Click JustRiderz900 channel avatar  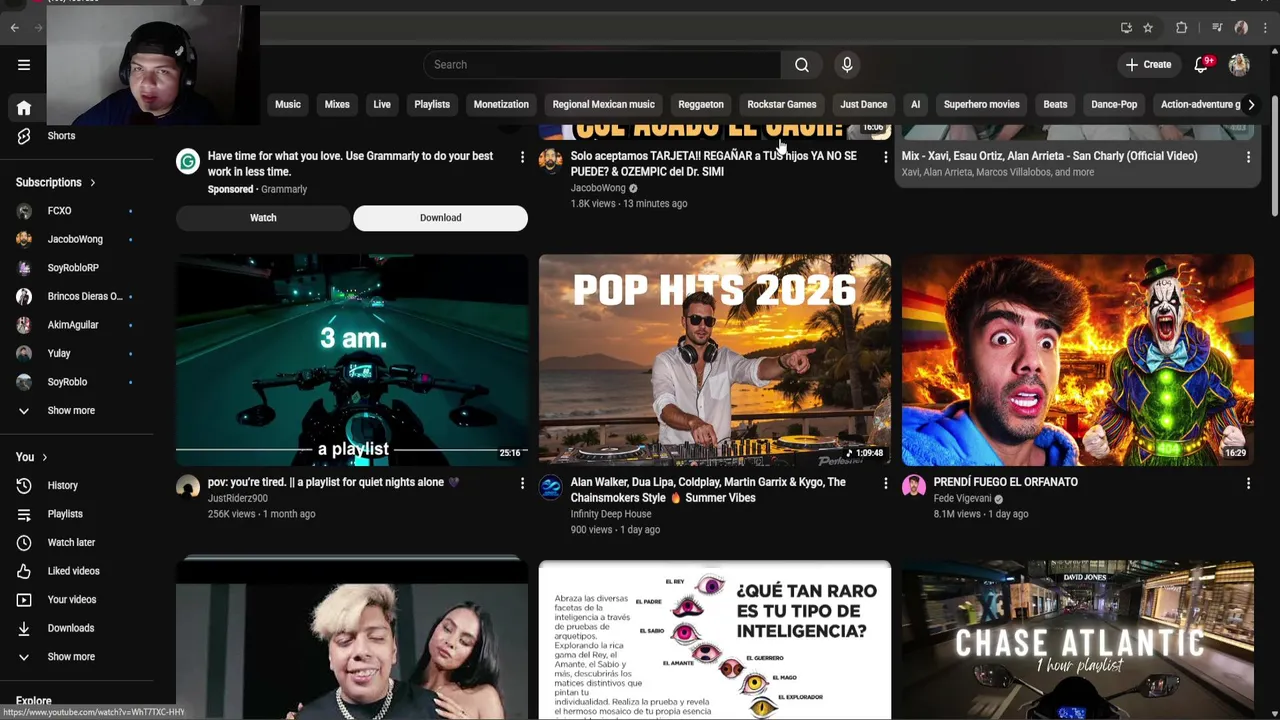(188, 487)
